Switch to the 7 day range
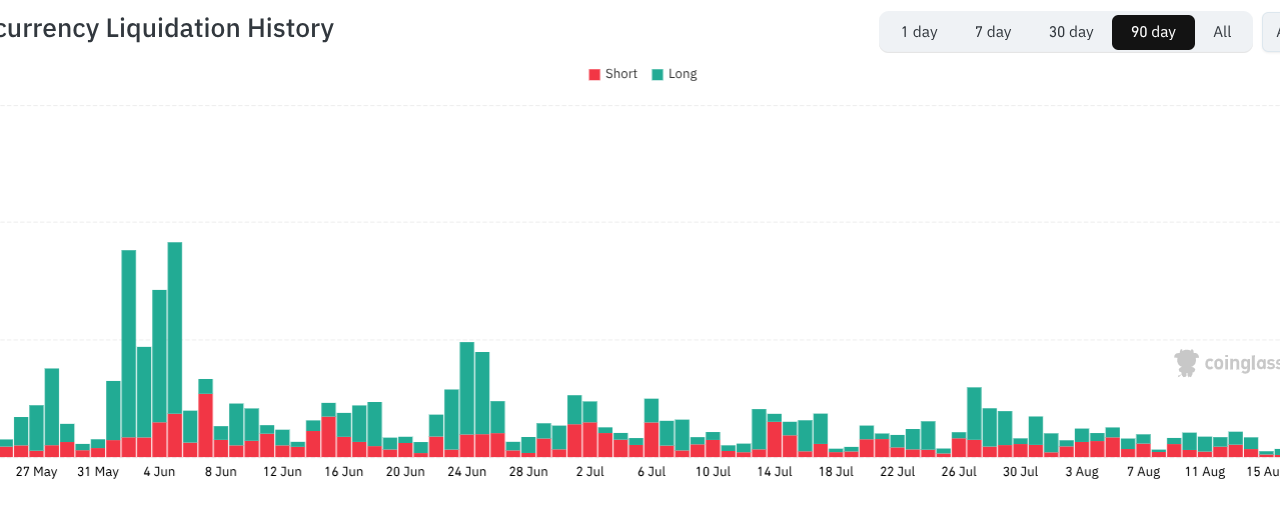1280x507 pixels. 993,32
